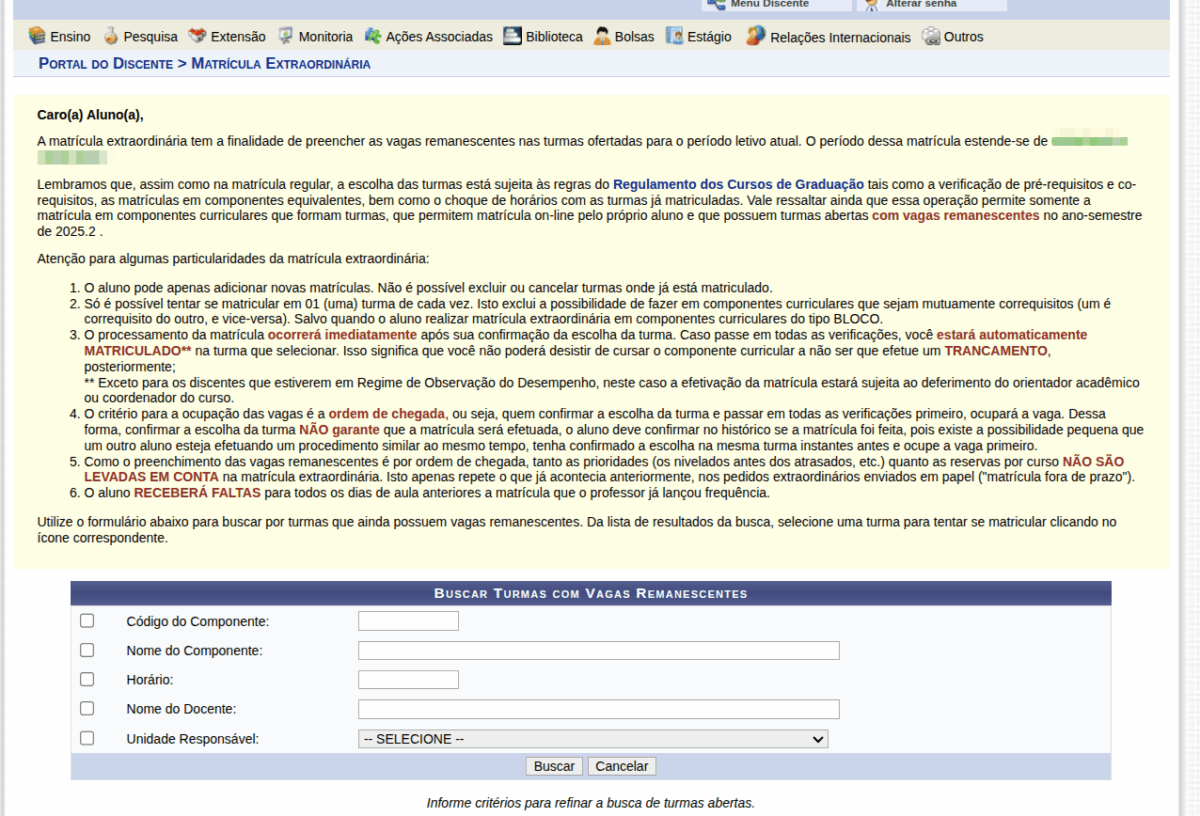Screen dimensions: 1200x816
Task: Check the Horário filter checkbox
Action: [87, 679]
